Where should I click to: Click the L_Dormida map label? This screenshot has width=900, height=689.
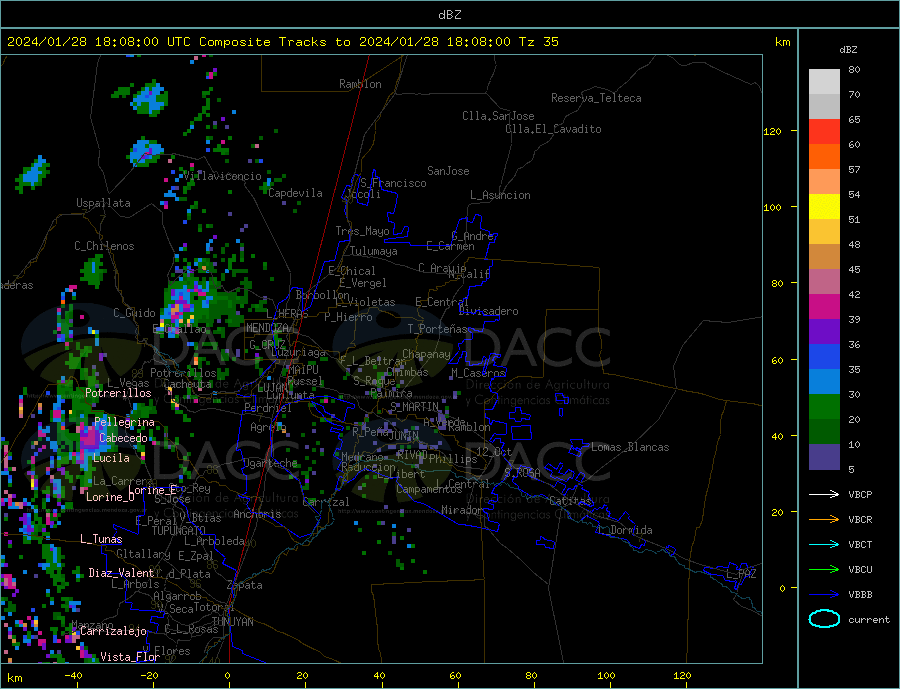tap(625, 530)
